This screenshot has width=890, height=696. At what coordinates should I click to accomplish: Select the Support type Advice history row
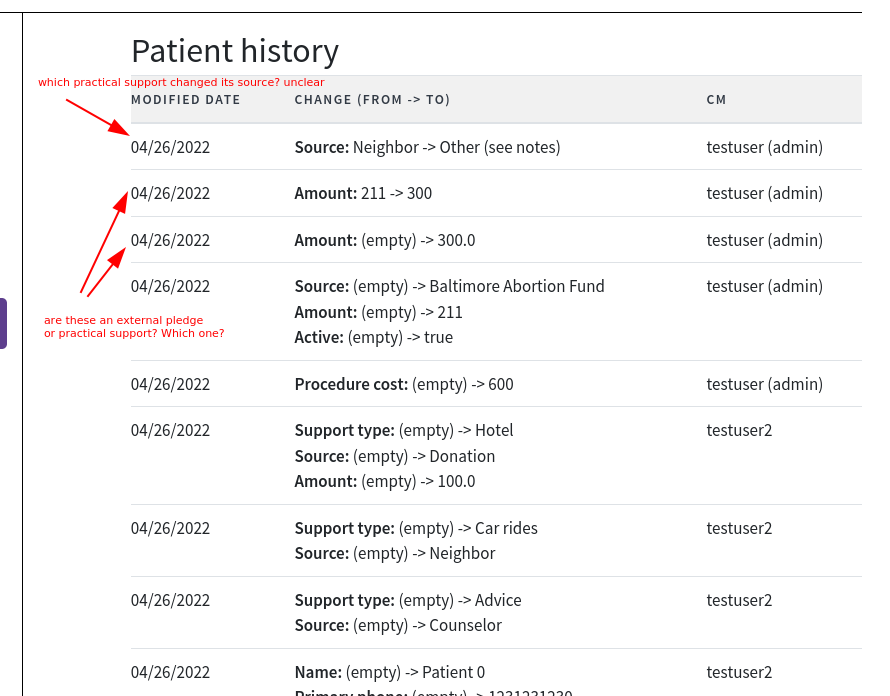(x=407, y=600)
